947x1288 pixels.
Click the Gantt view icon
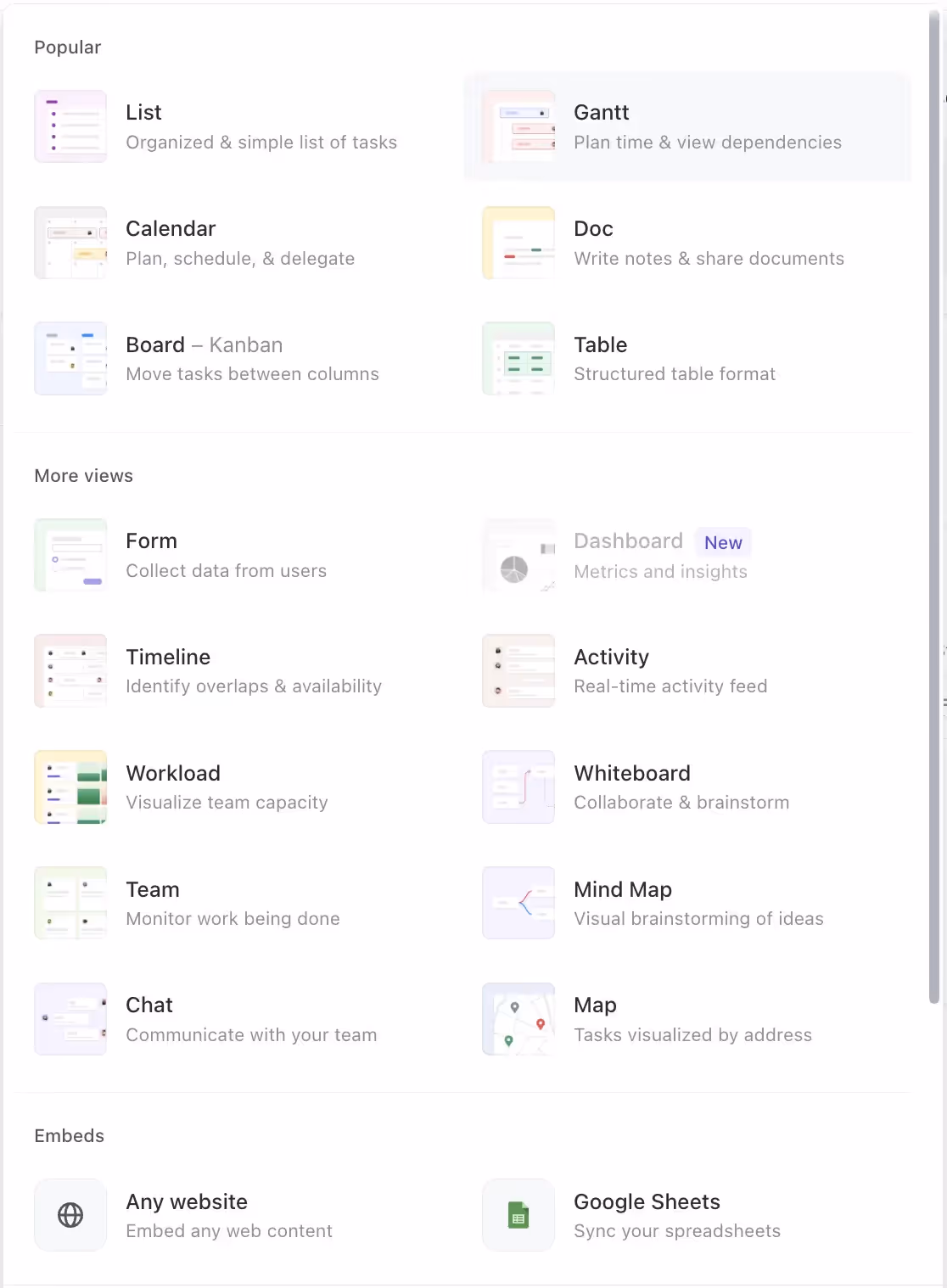518,126
